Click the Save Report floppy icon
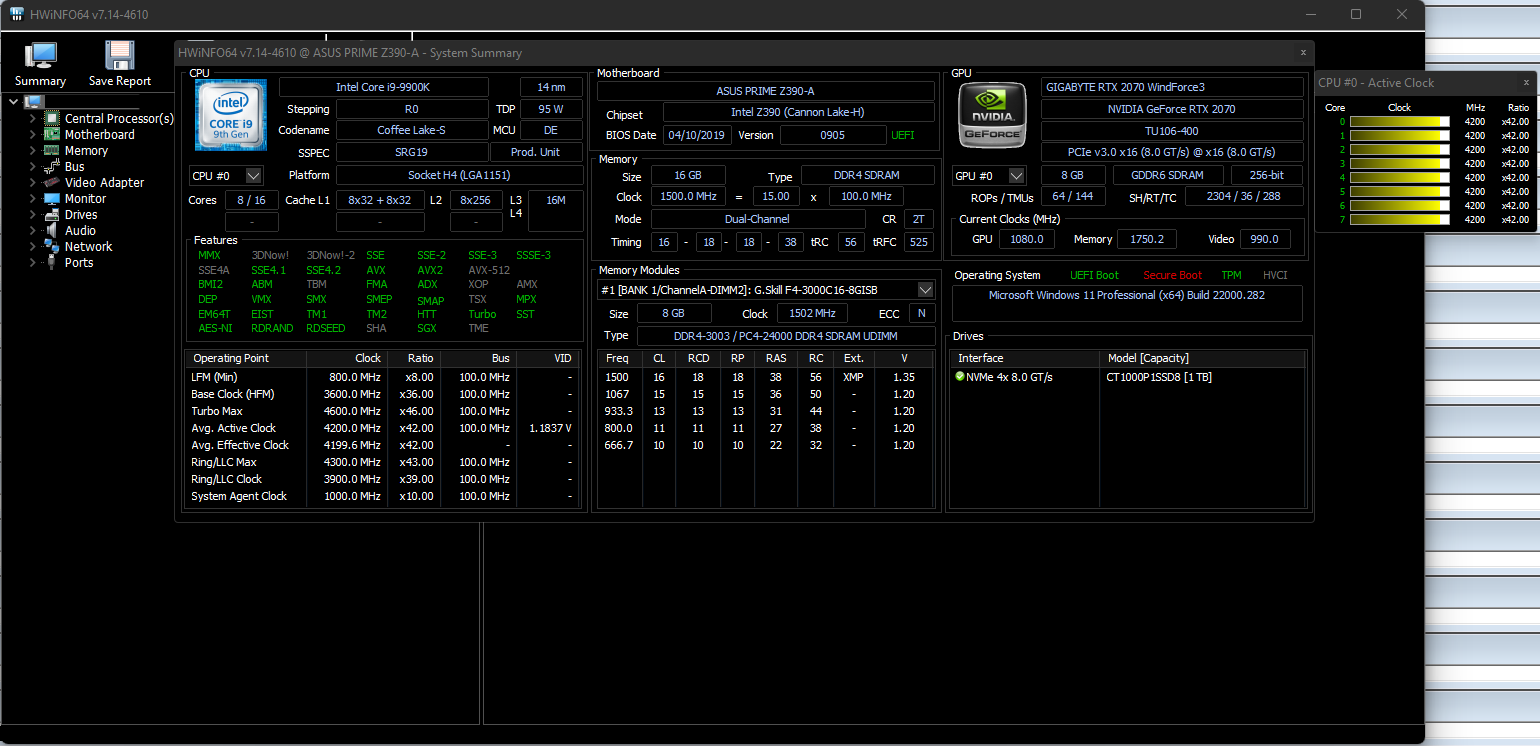 click(119, 56)
